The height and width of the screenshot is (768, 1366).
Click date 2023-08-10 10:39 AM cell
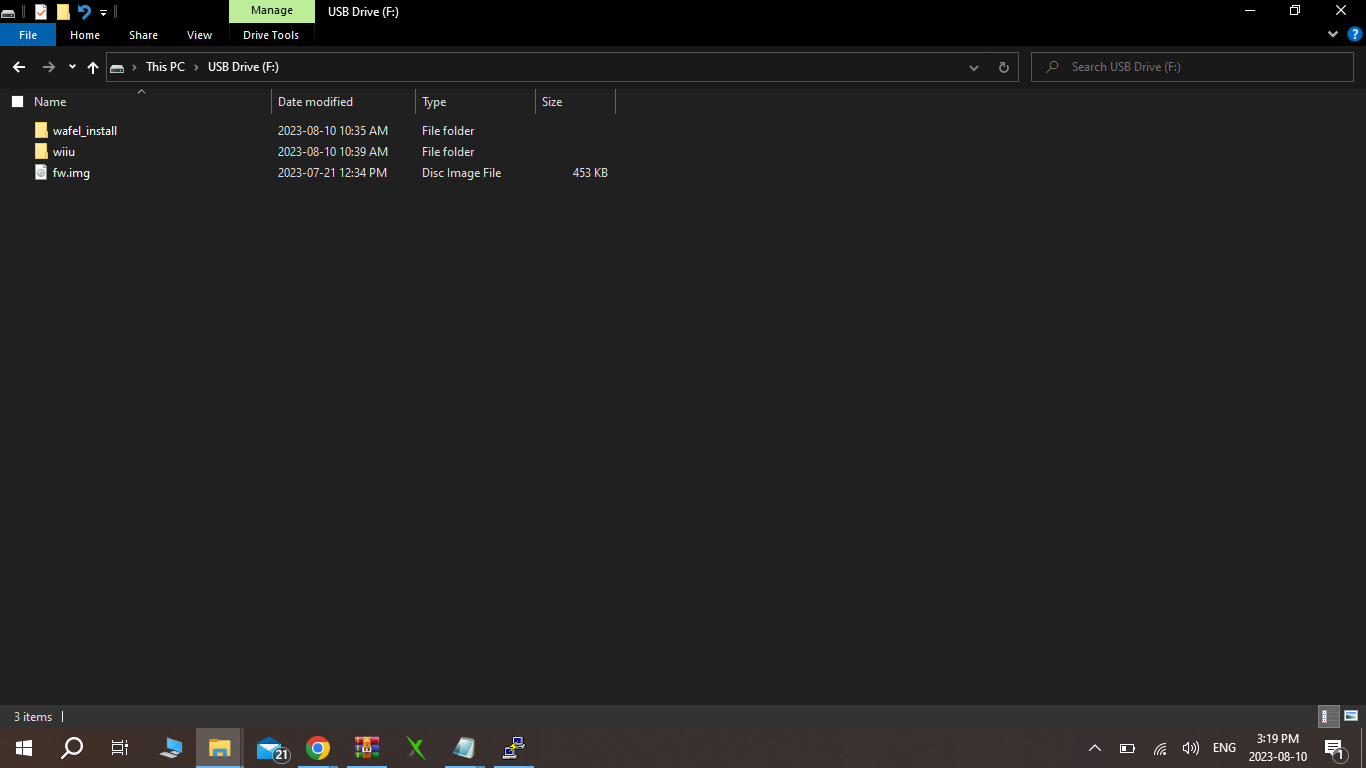click(333, 152)
